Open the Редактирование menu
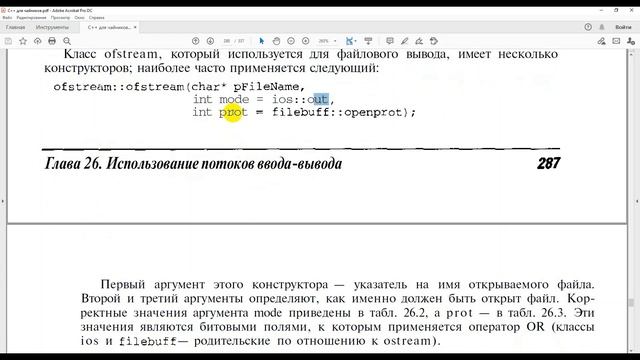 coord(31,18)
